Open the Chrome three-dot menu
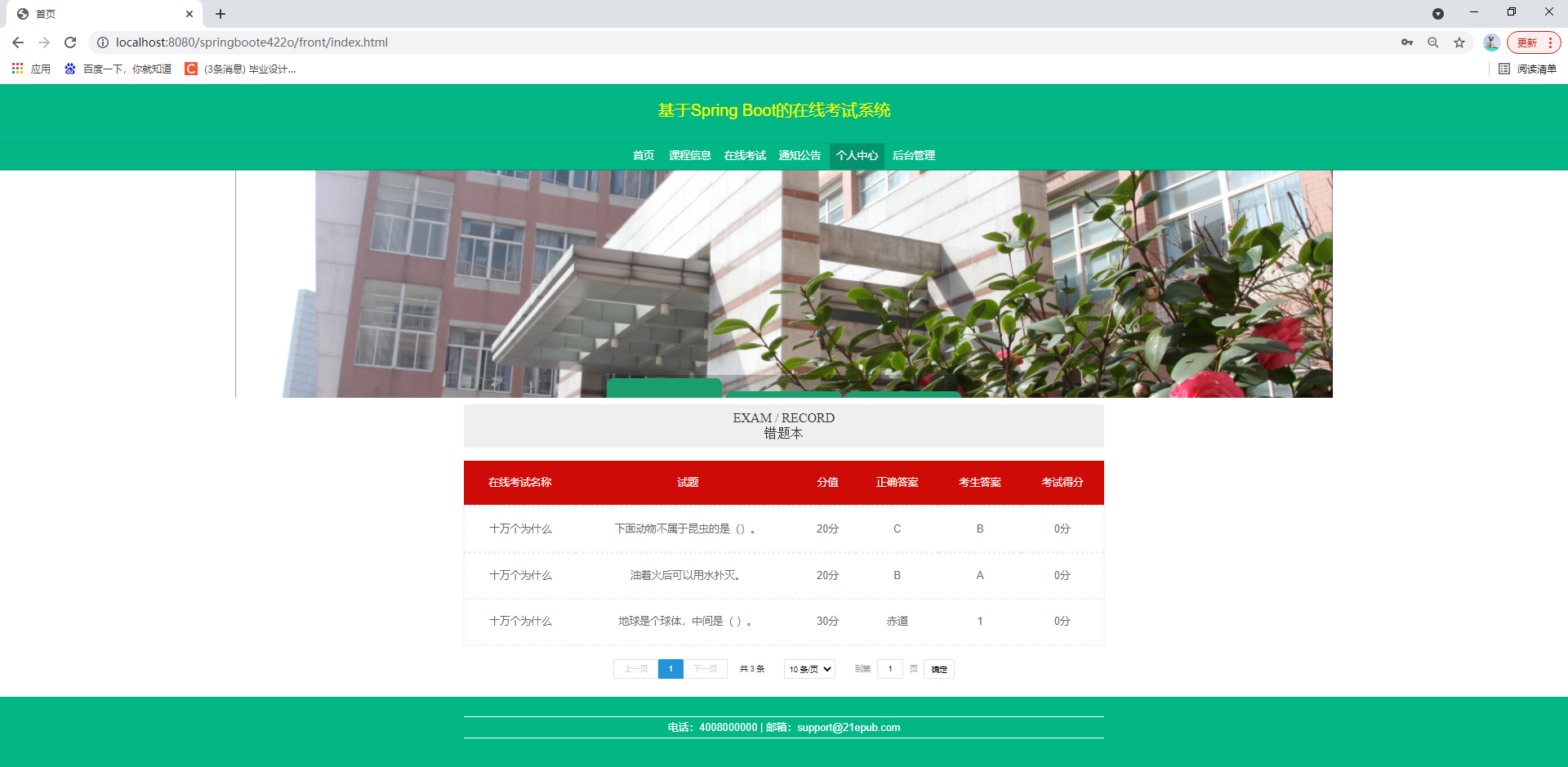This screenshot has height=767, width=1568. 1548,42
